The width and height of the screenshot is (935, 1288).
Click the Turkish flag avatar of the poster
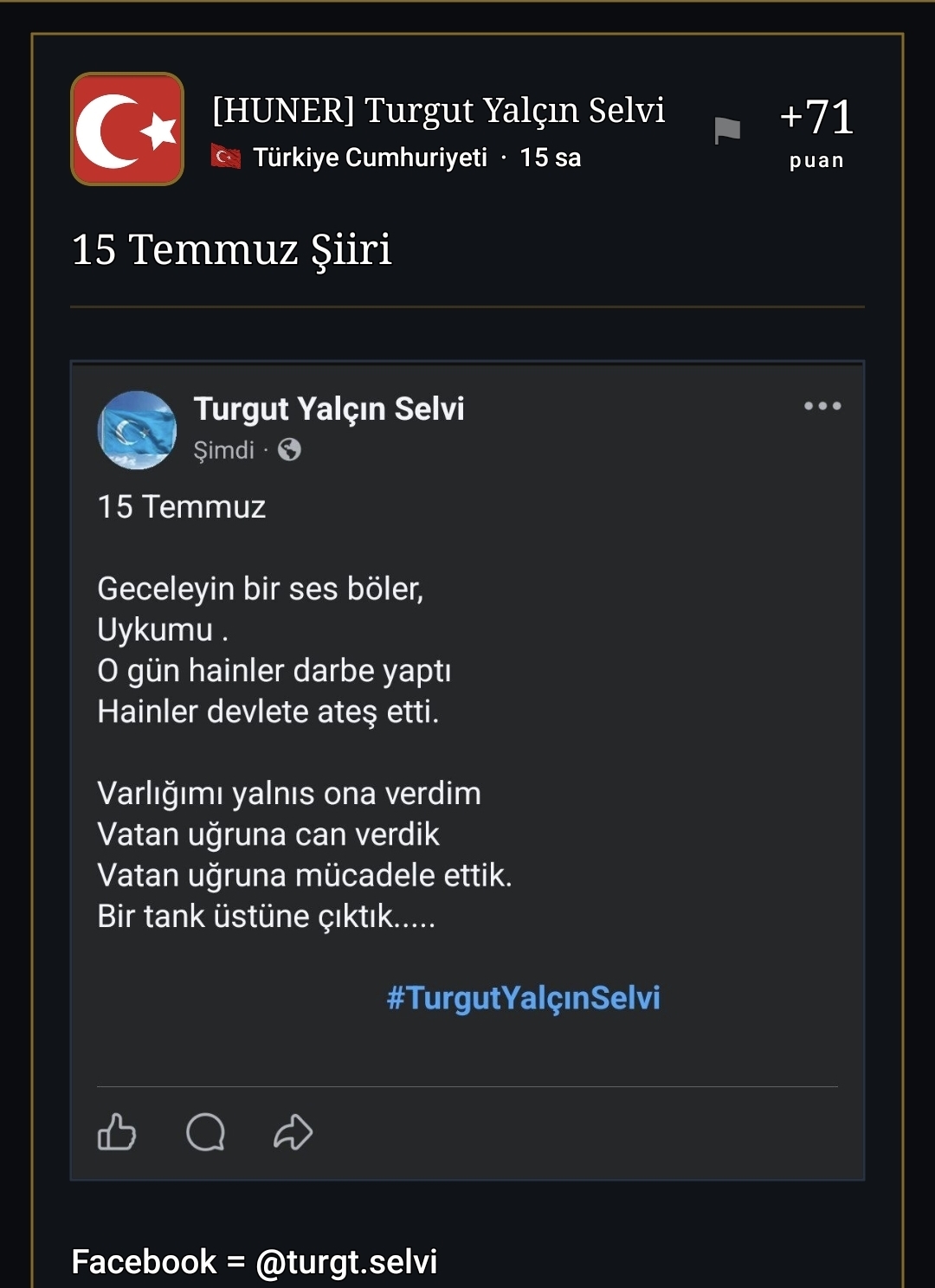click(x=127, y=129)
